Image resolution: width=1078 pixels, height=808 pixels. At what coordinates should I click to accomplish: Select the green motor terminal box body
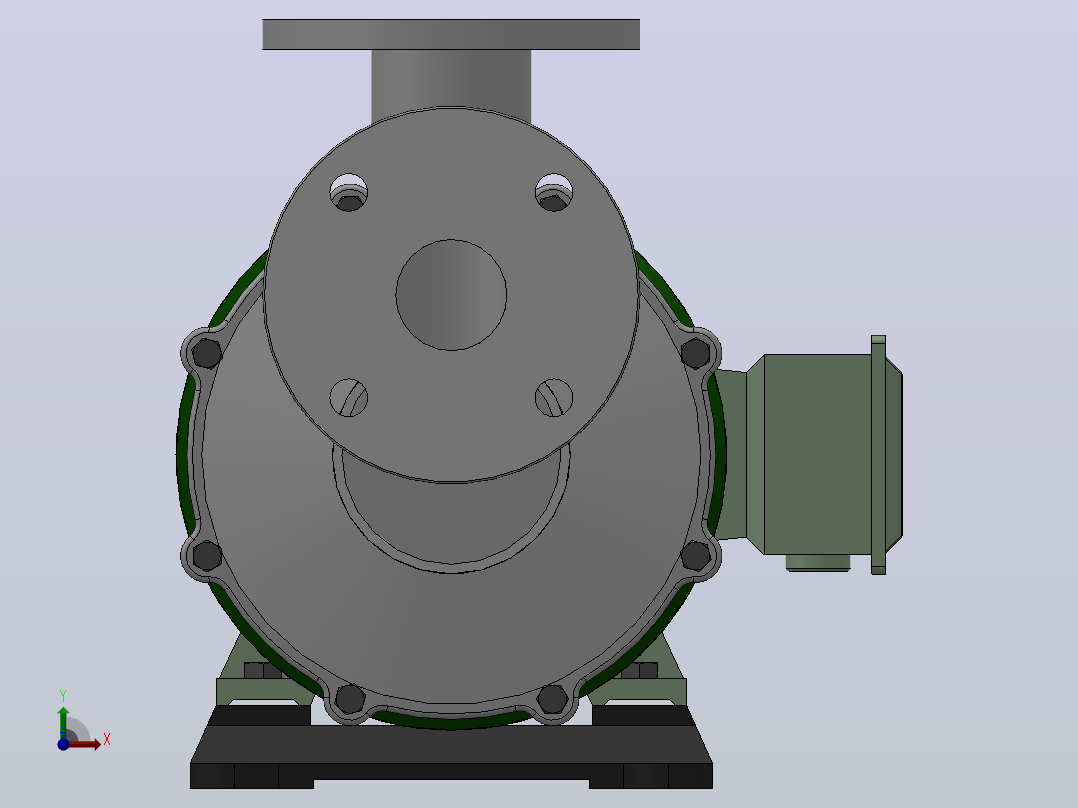point(817,454)
